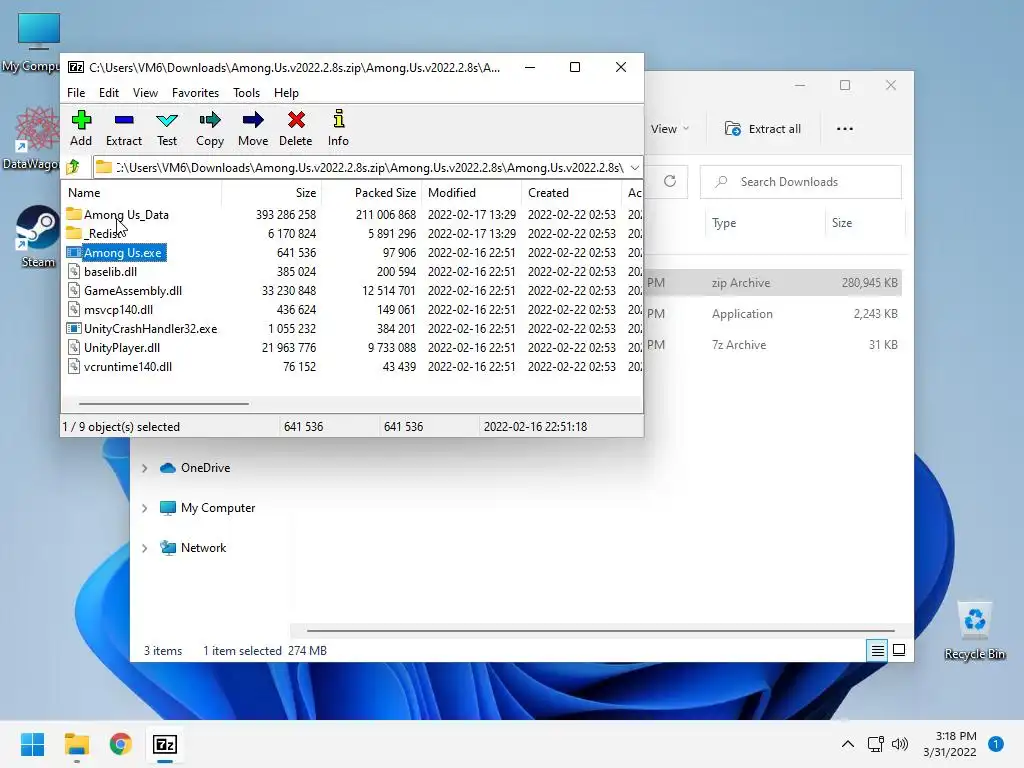
Task: Click the Recycle Bin desktop icon
Action: pyautogui.click(x=974, y=631)
